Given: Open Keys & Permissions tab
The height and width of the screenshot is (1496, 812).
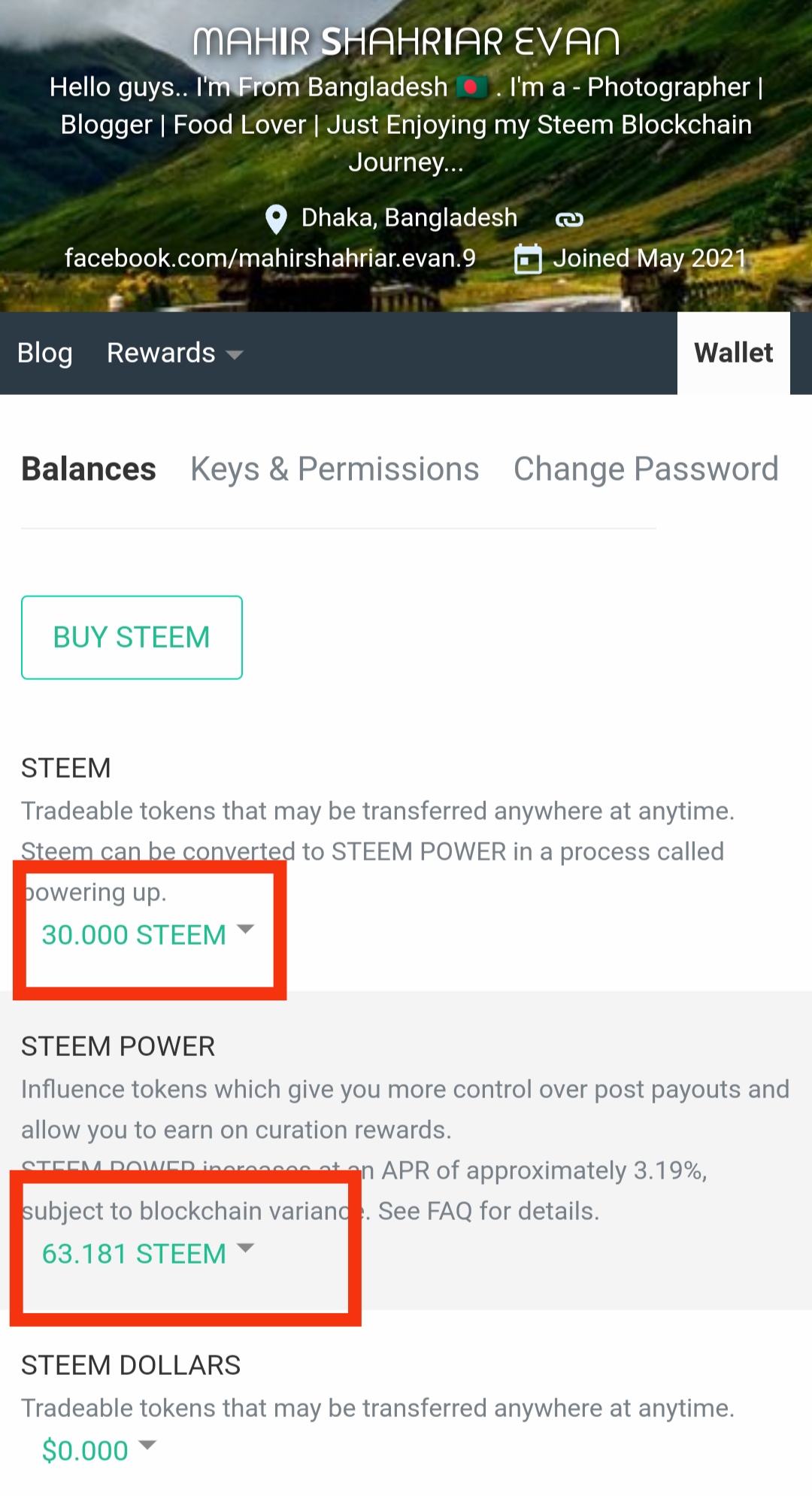Looking at the screenshot, I should [x=335, y=469].
